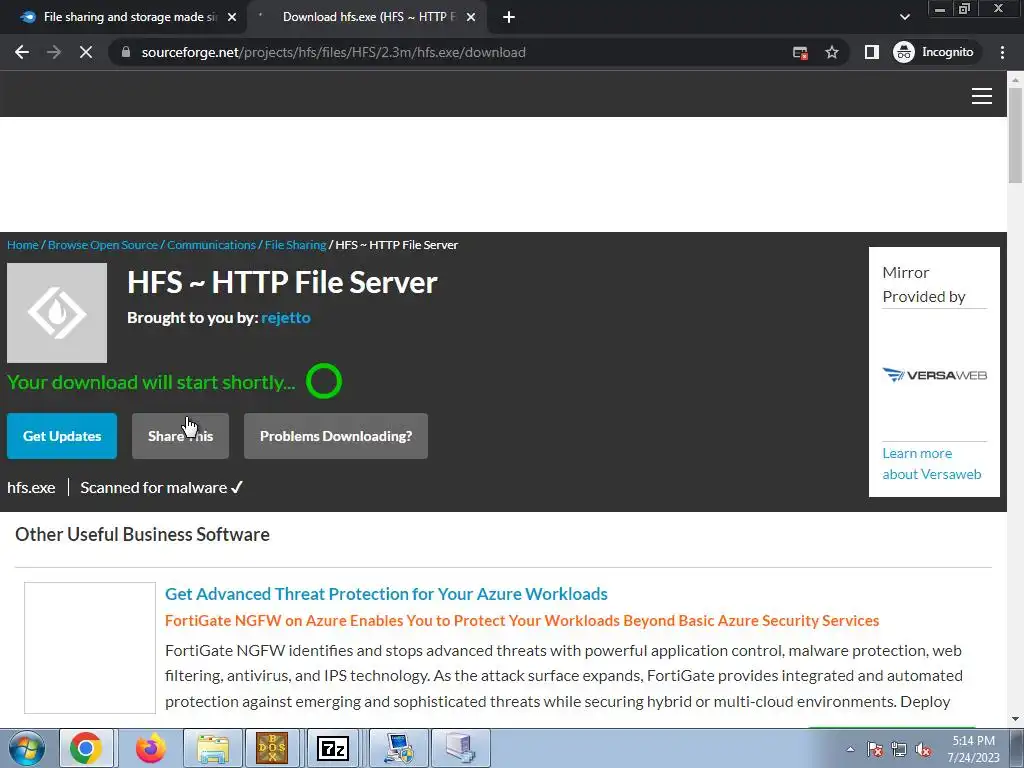
Task: Open the Home breadcrumb link
Action: point(23,245)
